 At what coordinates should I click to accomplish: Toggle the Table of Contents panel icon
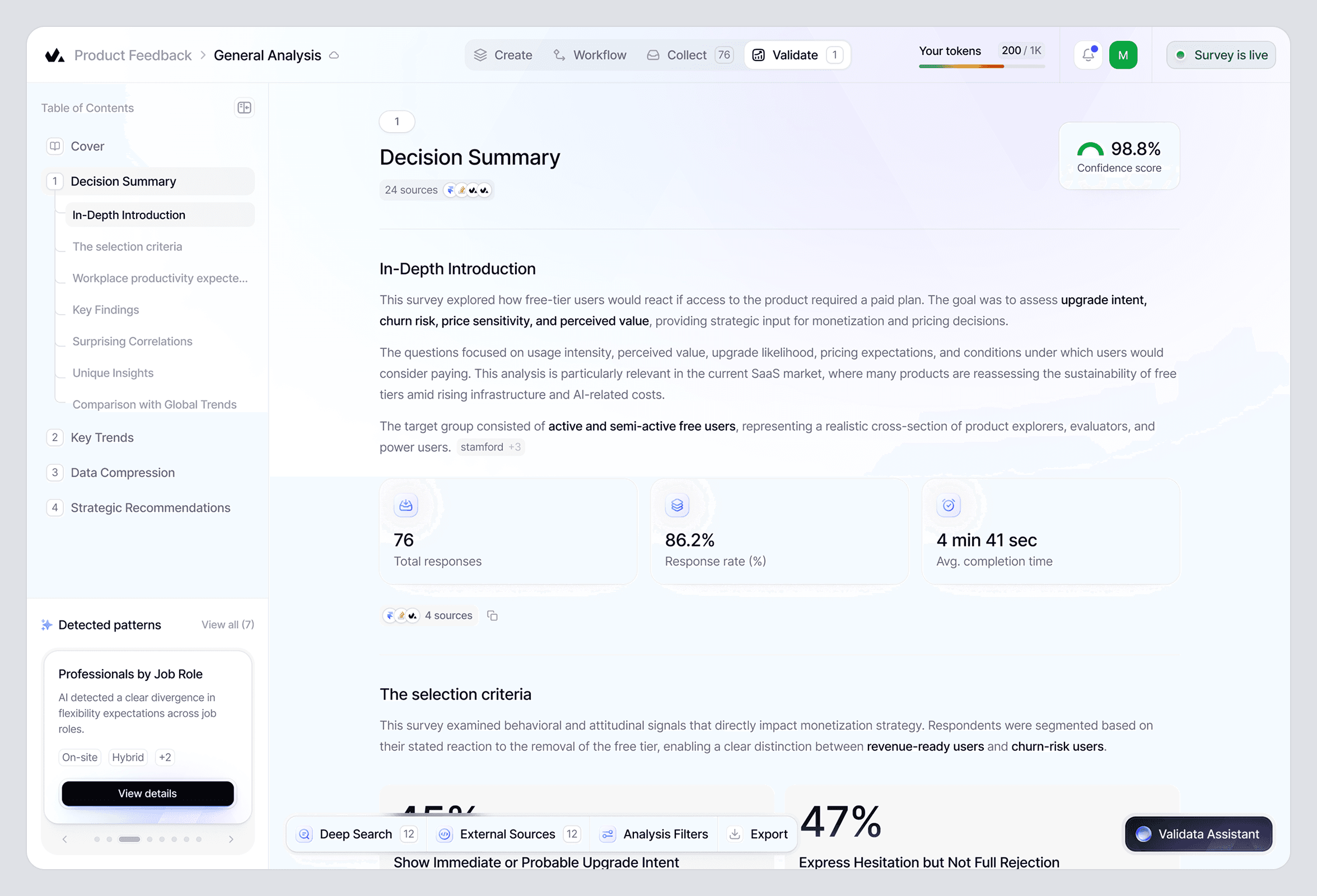click(x=244, y=108)
